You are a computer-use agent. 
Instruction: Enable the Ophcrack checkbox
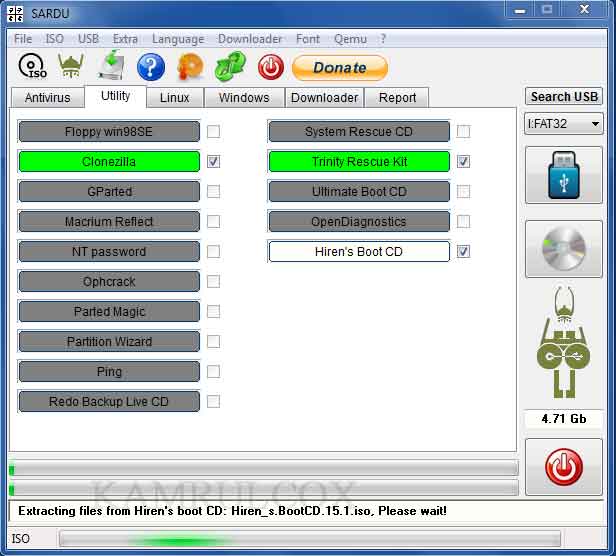pos(213,281)
